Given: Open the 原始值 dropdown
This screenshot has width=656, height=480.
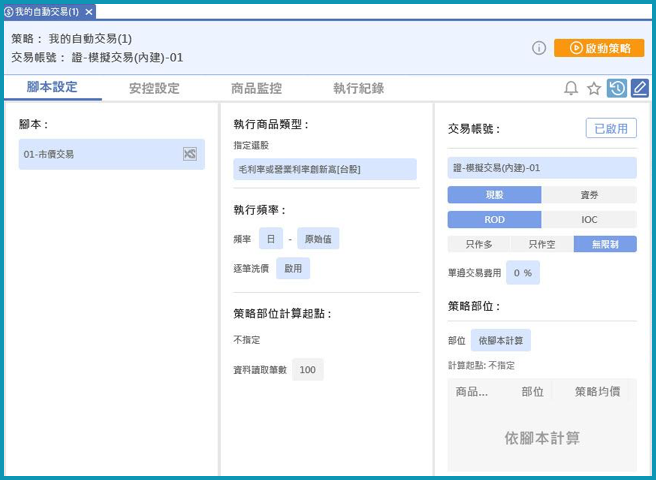Looking at the screenshot, I should point(318,239).
